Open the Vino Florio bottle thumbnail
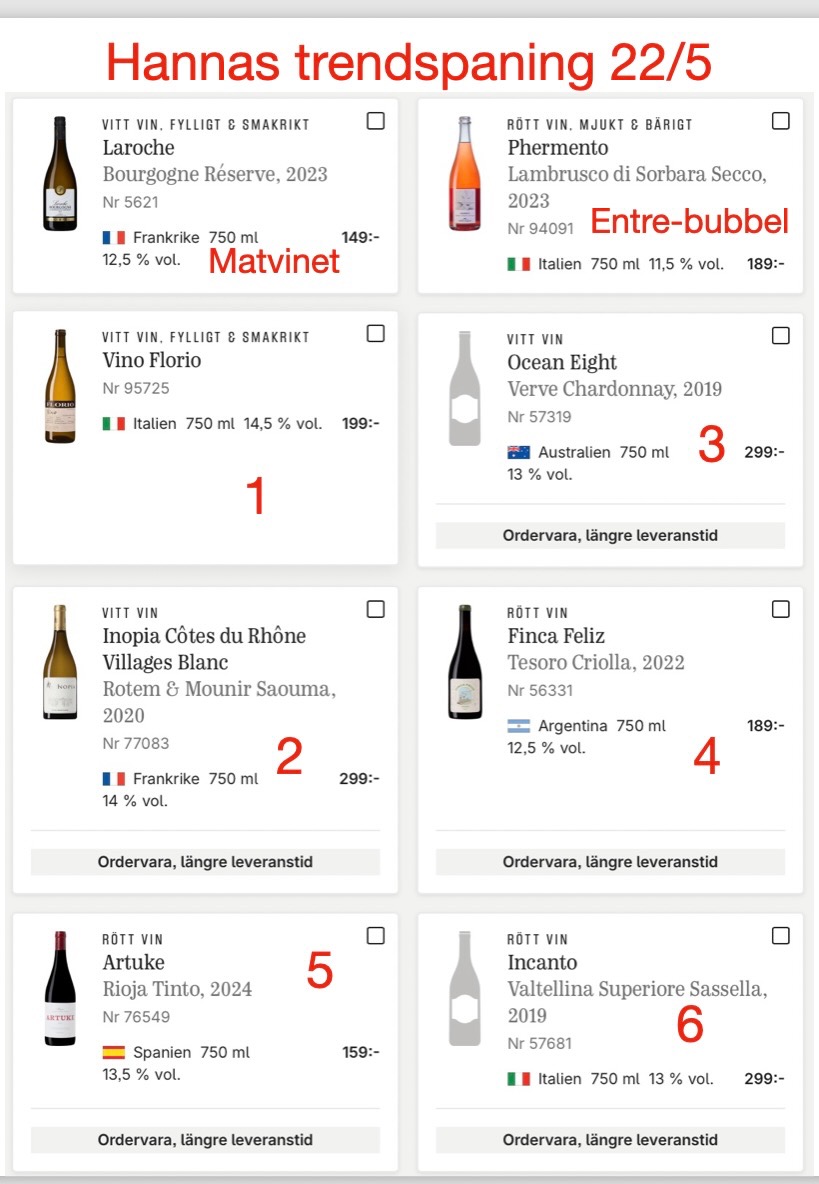 coord(60,386)
